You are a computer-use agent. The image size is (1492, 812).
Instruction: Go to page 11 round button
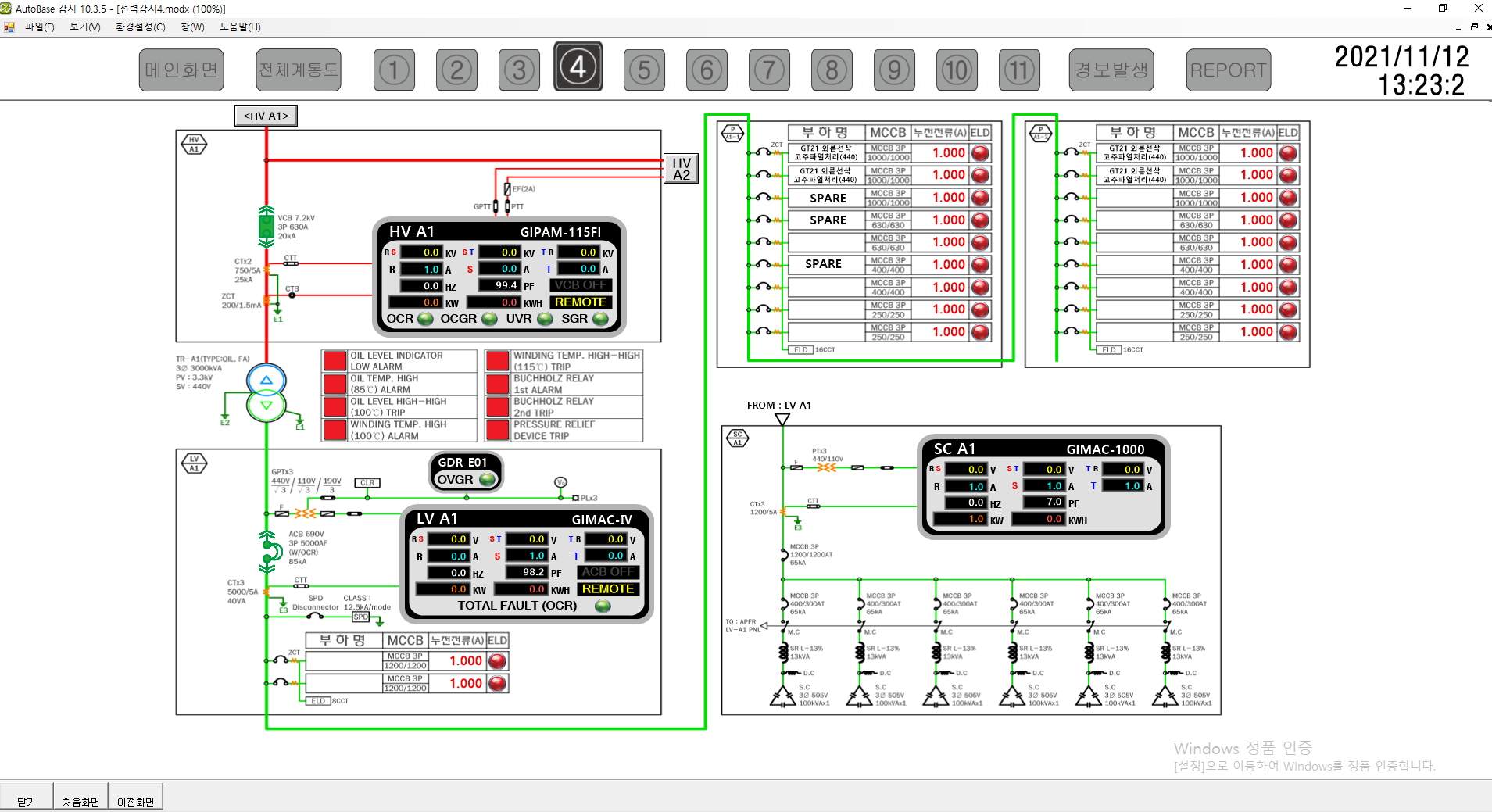(1019, 70)
